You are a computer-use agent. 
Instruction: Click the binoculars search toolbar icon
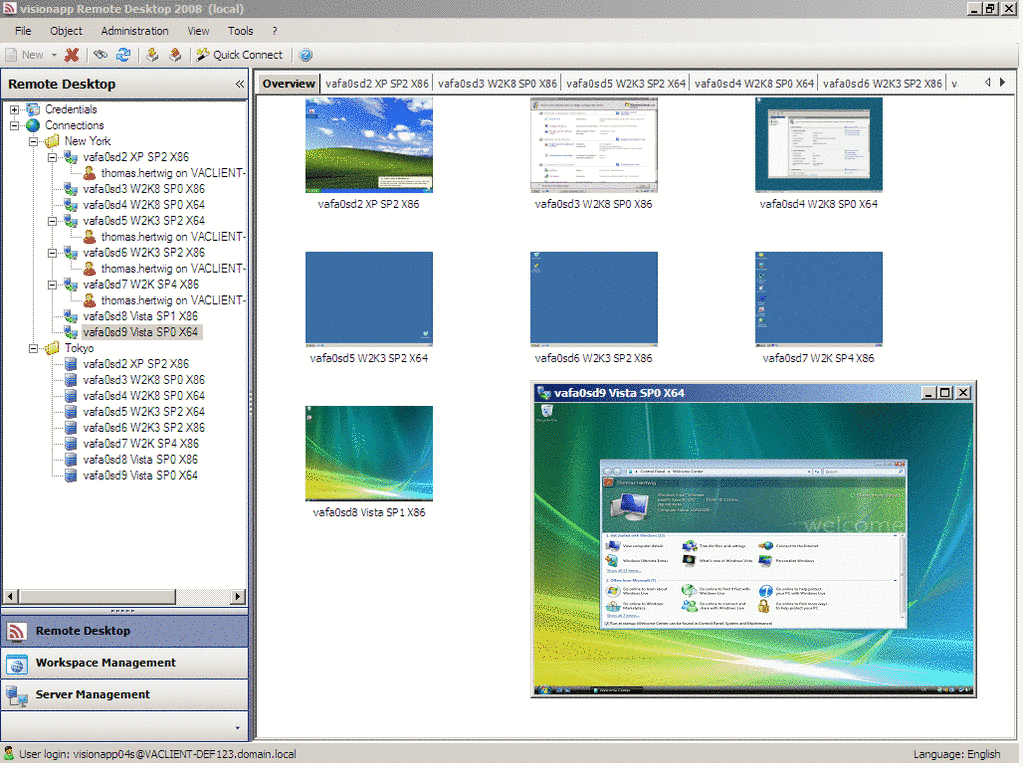pos(100,55)
